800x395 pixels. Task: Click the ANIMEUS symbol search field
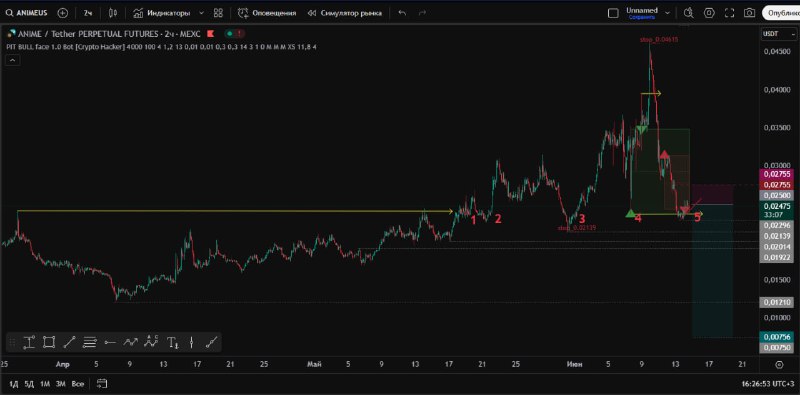point(27,13)
